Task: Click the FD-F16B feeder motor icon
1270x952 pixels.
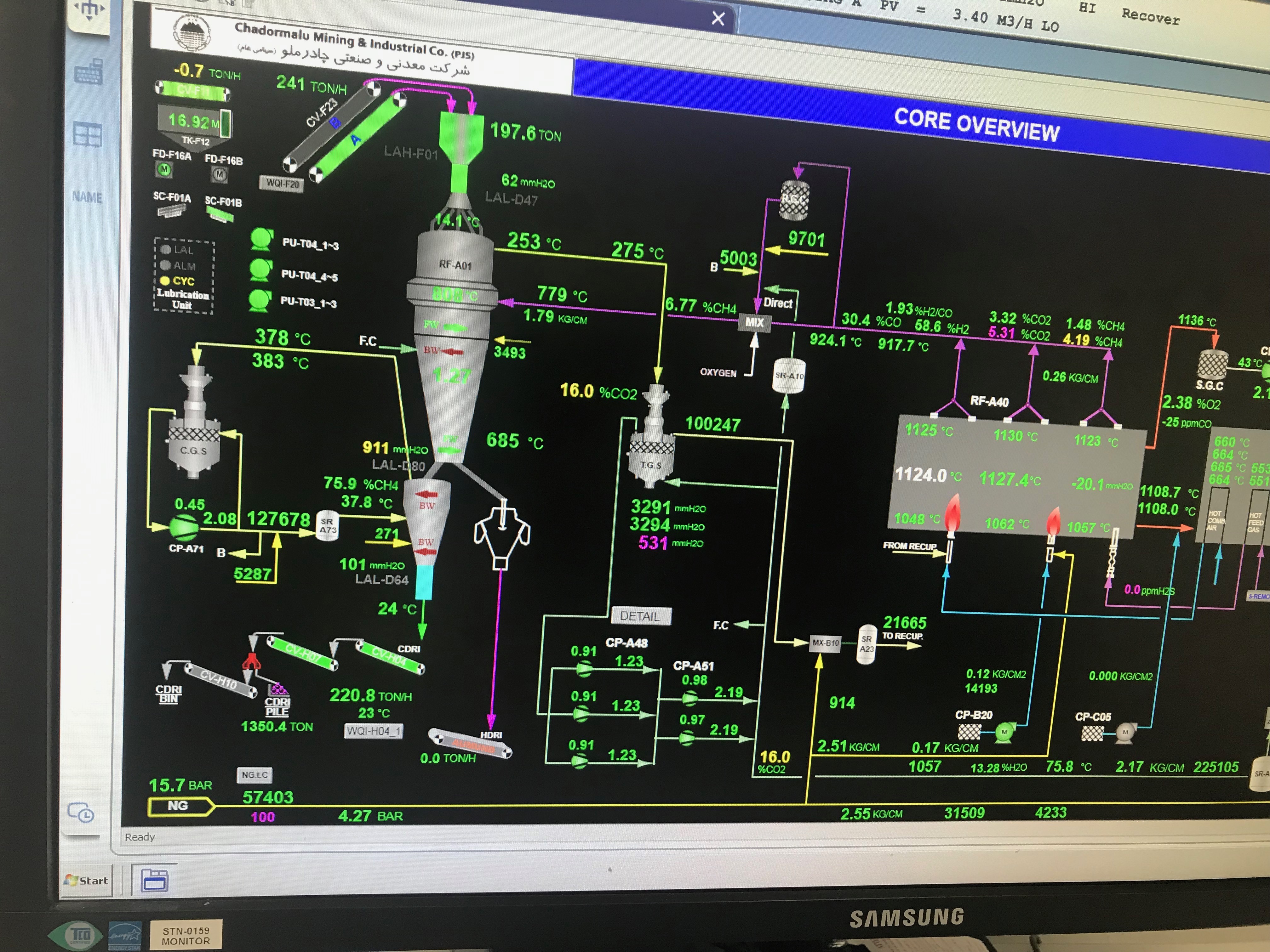Action: [220, 174]
